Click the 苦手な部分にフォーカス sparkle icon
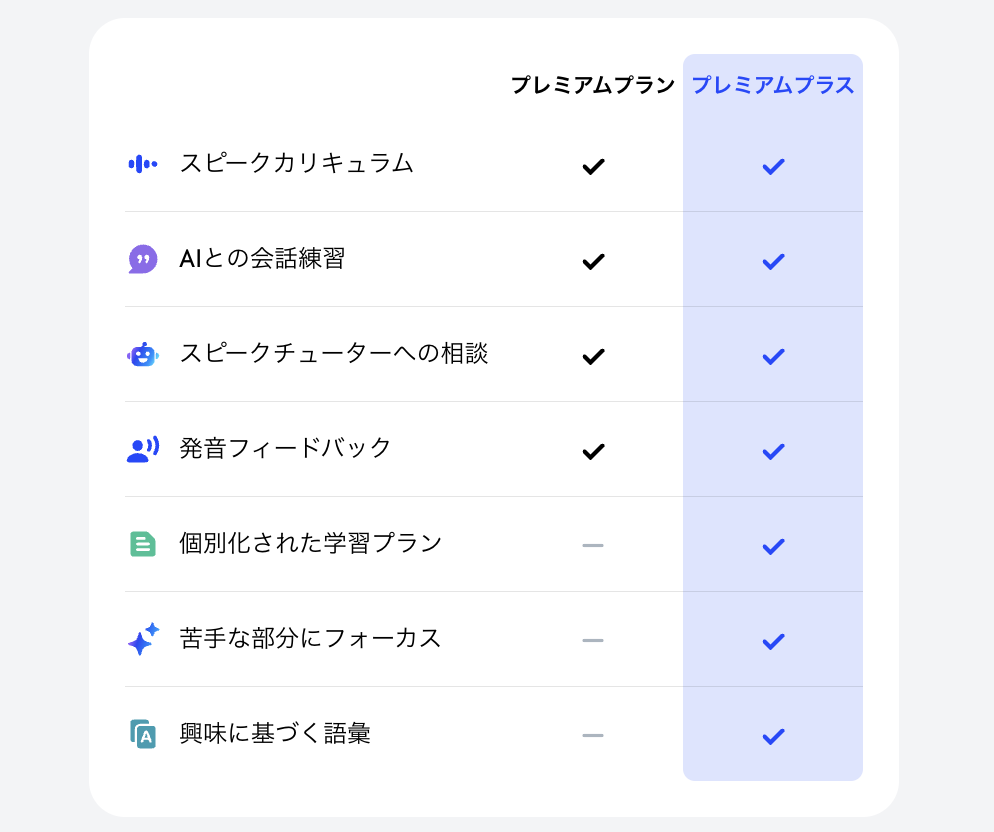Viewport: 994px width, 832px height. (x=143, y=639)
